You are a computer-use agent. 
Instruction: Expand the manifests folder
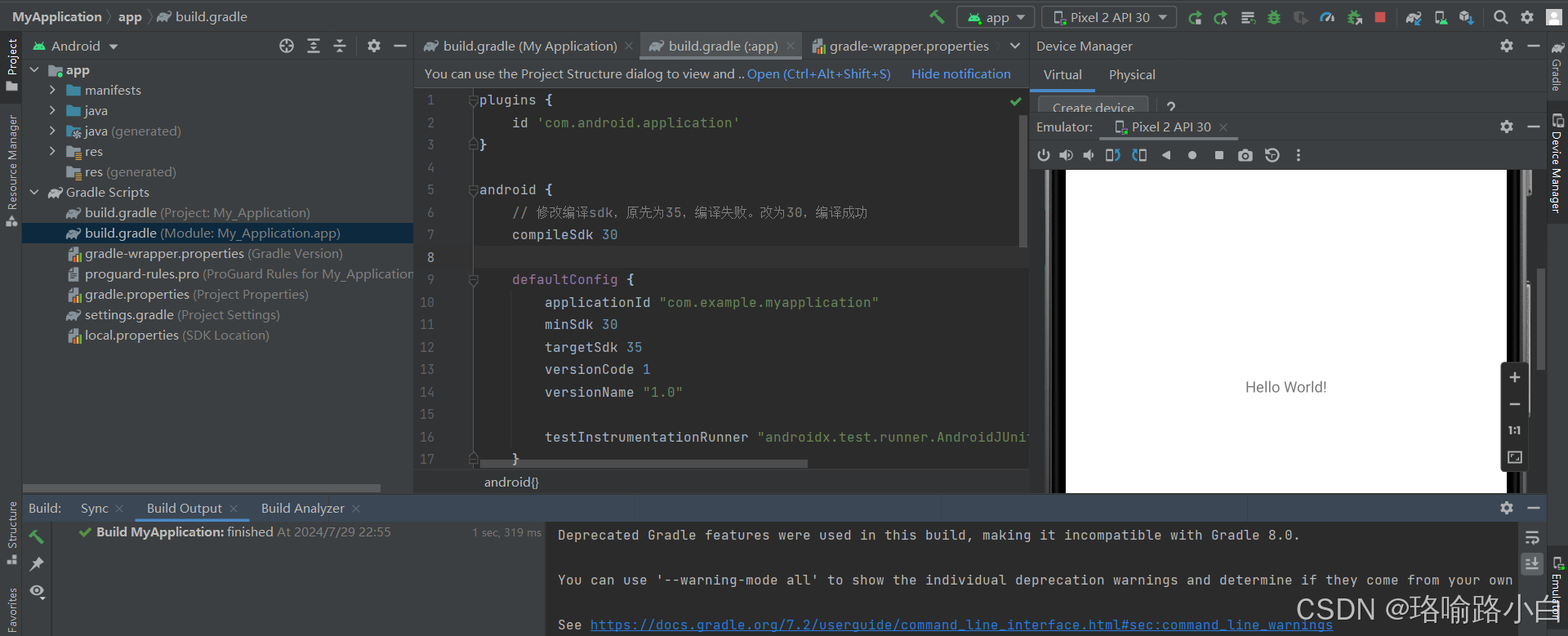[x=52, y=90]
